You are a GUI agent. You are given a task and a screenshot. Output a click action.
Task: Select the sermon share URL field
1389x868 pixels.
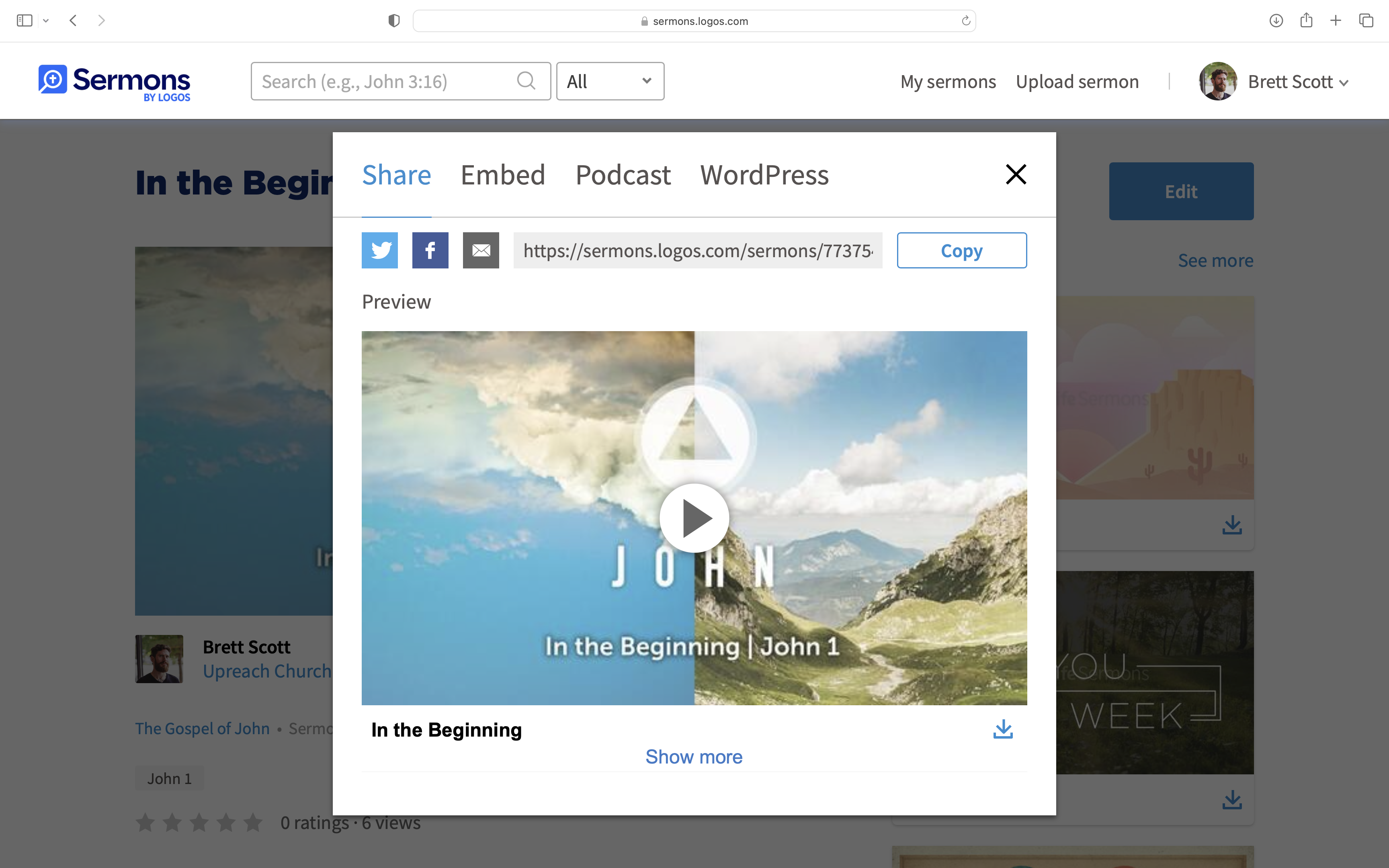698,250
